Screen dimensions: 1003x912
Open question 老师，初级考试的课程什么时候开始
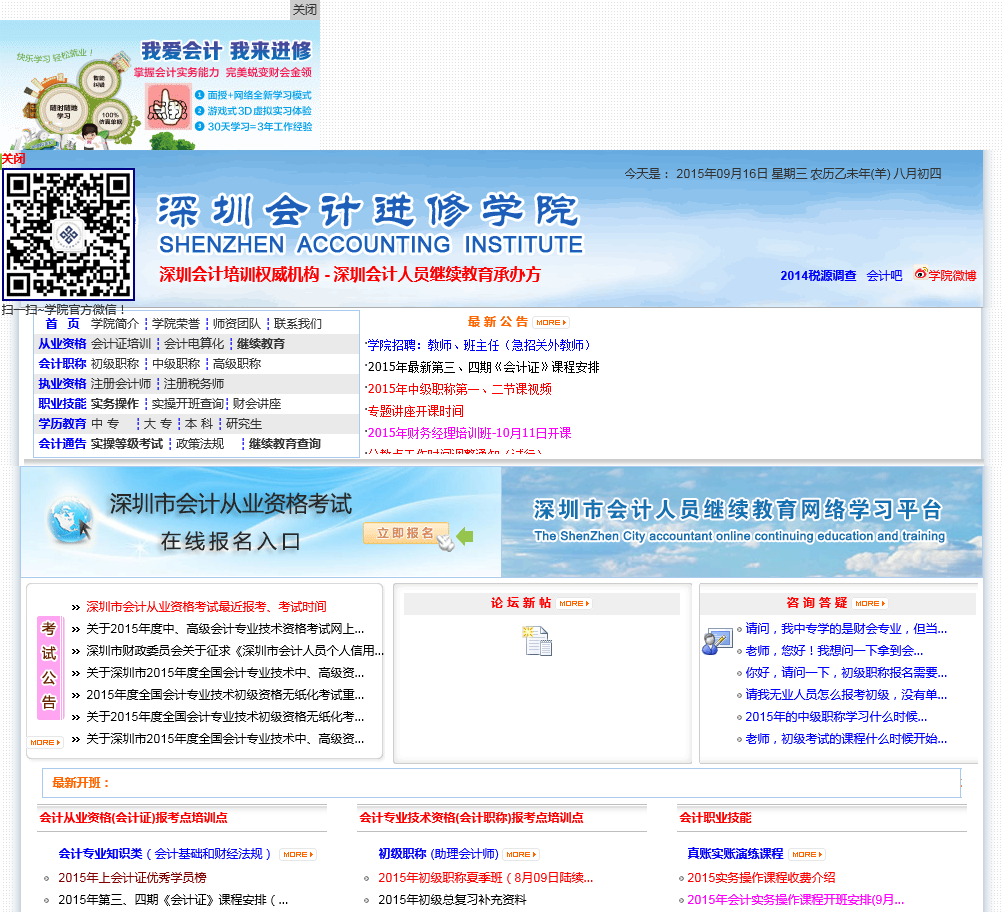(846, 739)
